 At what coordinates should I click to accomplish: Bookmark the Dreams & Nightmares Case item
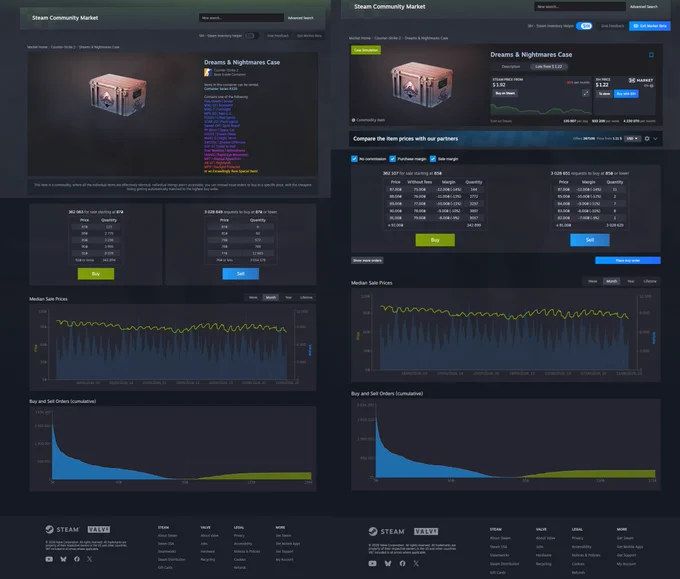pyautogui.click(x=651, y=55)
